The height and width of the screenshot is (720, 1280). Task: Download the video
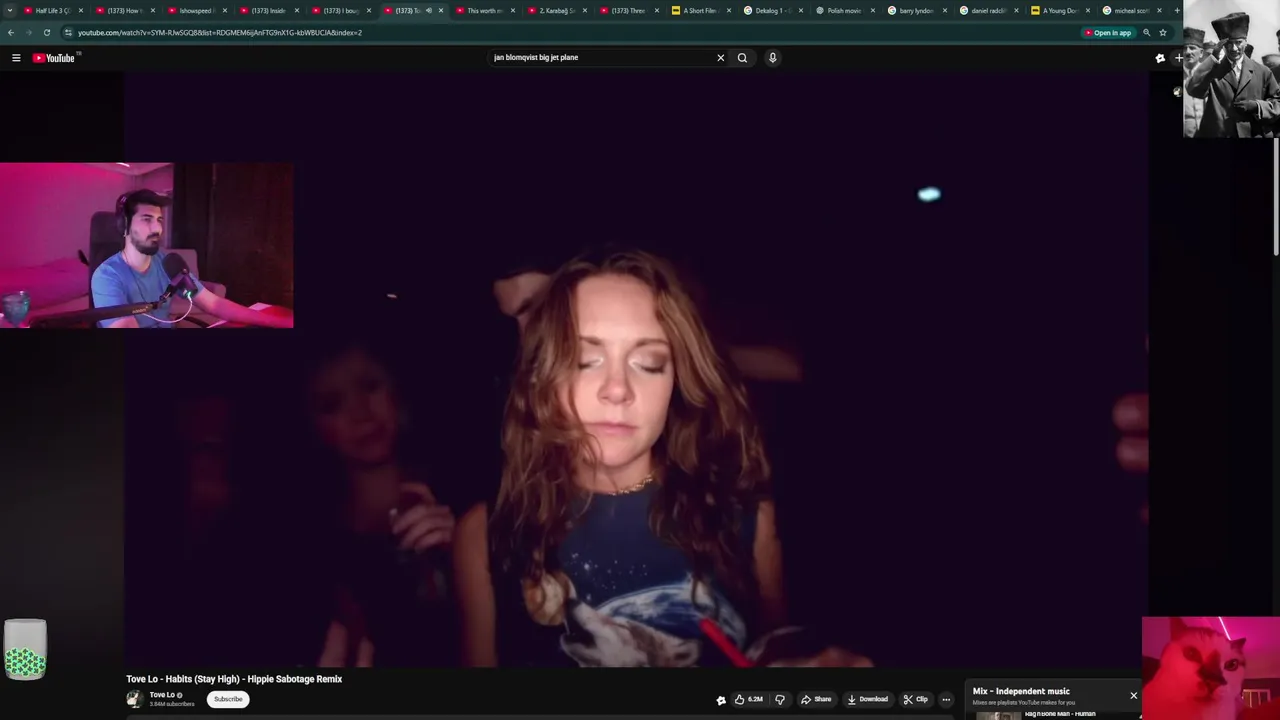click(867, 699)
